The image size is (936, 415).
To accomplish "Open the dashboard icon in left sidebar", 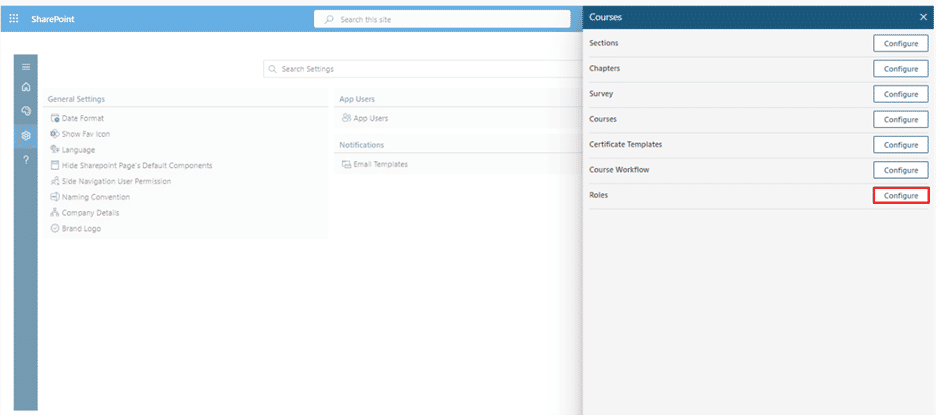I will [x=26, y=111].
